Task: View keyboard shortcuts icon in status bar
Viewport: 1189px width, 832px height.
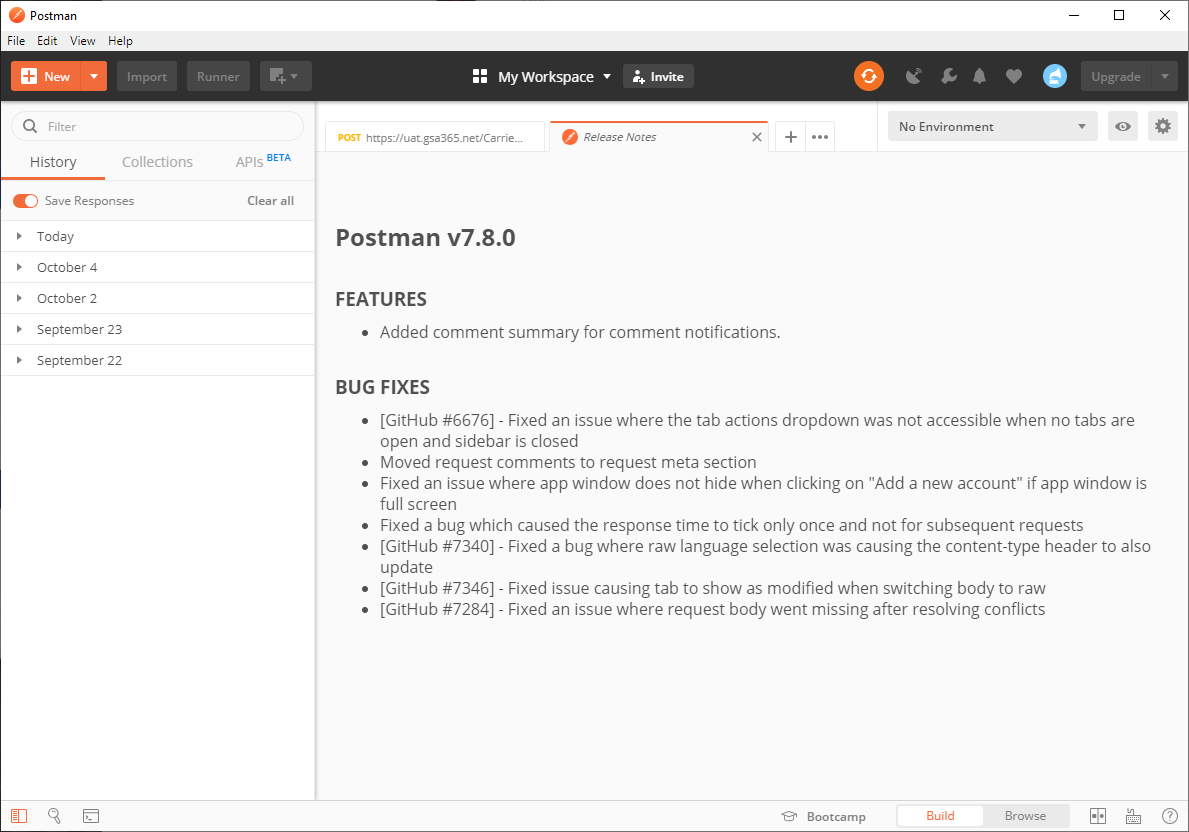Action: [1133, 816]
